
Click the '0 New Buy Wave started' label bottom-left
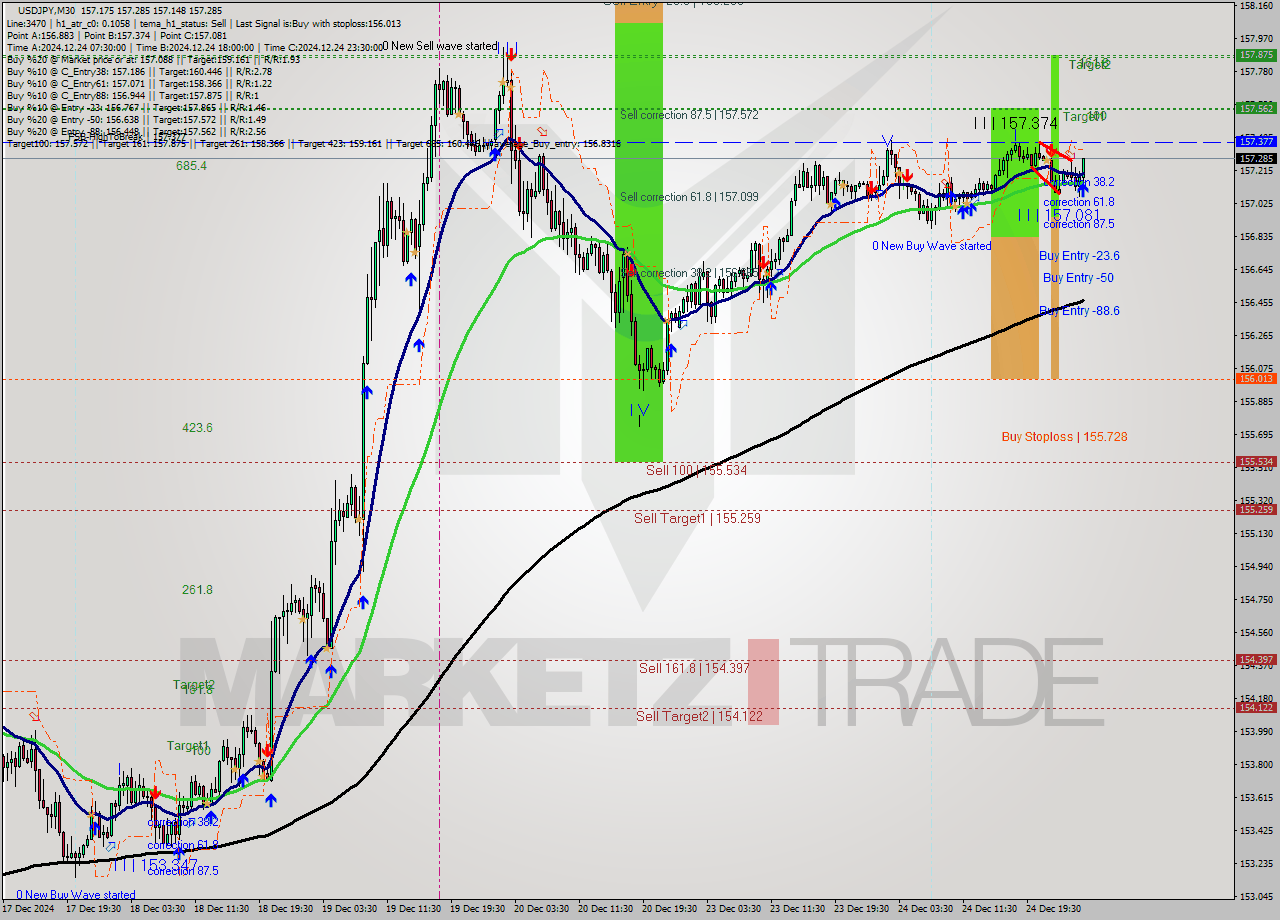75,895
